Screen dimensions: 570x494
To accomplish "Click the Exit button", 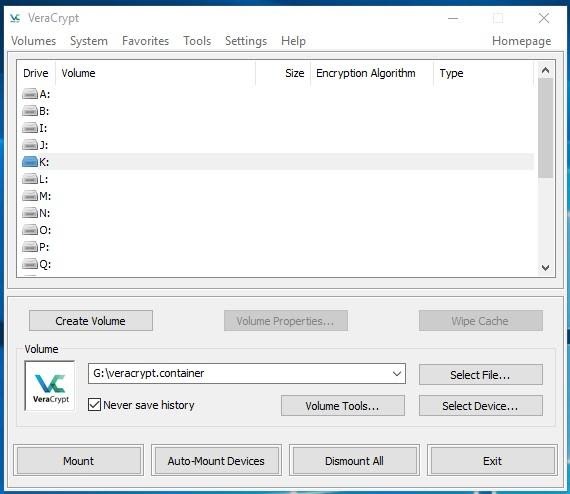I will click(x=492, y=461).
